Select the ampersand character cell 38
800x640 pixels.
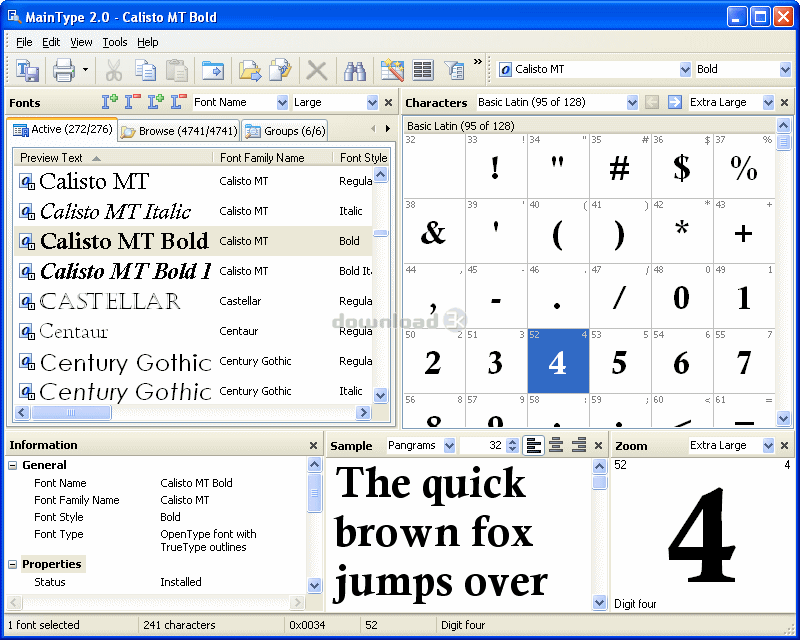434,231
